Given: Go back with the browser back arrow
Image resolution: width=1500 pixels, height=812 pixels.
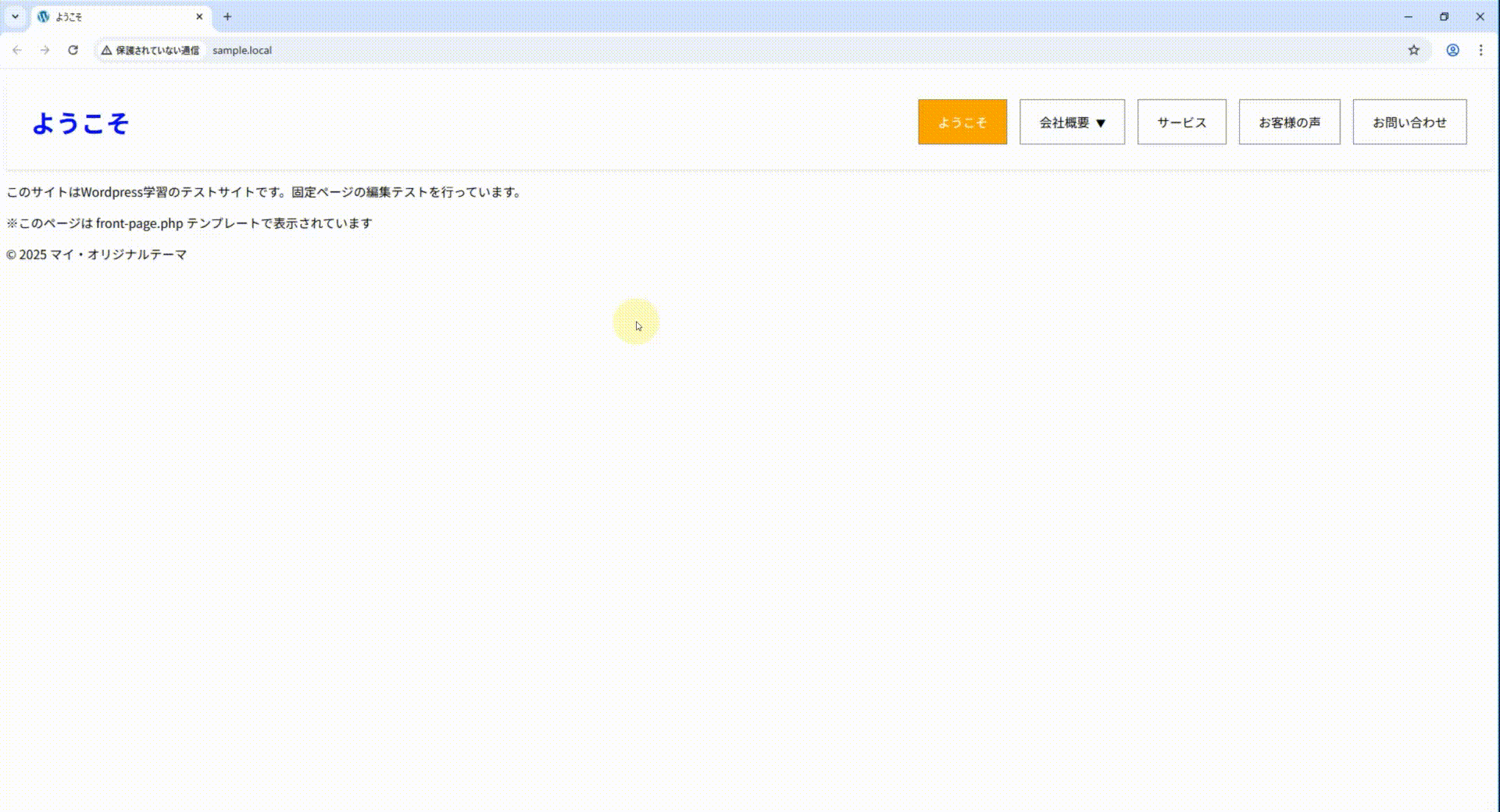Looking at the screenshot, I should 16,50.
